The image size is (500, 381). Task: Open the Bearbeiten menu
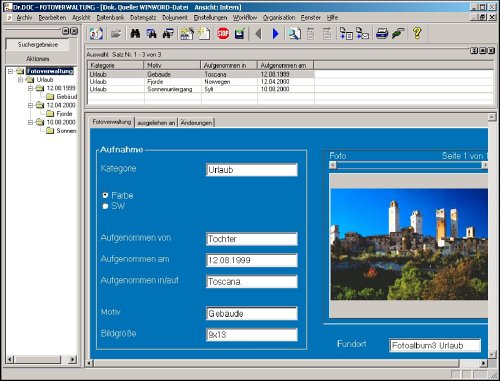52,17
